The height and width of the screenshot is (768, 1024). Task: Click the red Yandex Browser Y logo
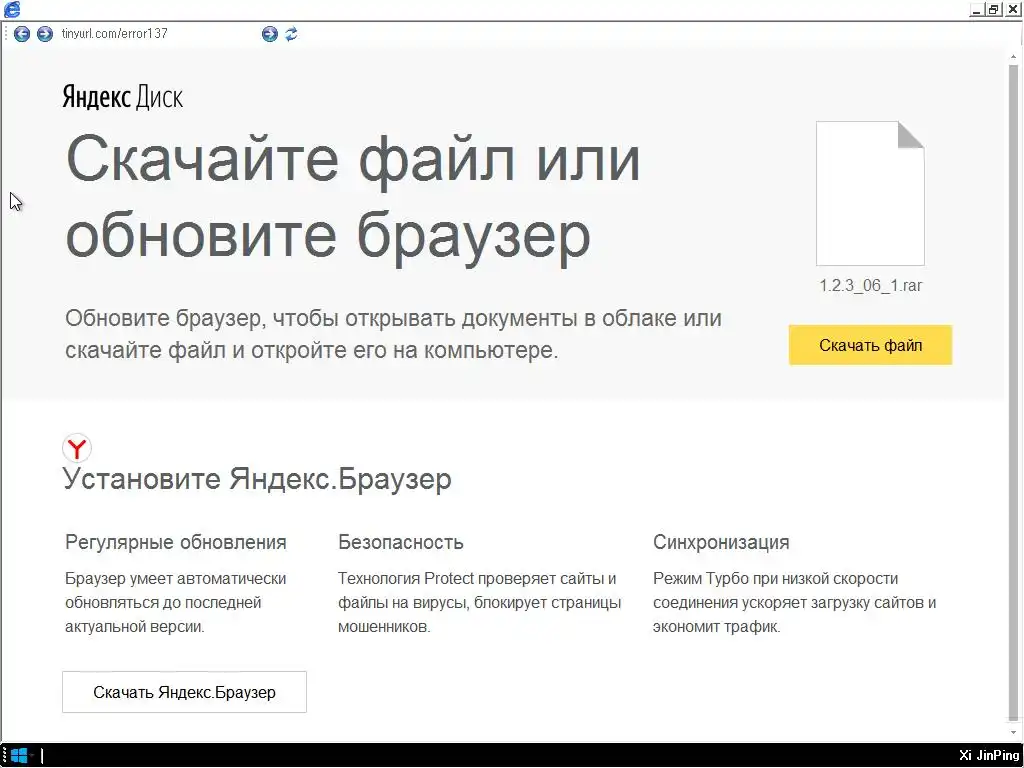(77, 449)
